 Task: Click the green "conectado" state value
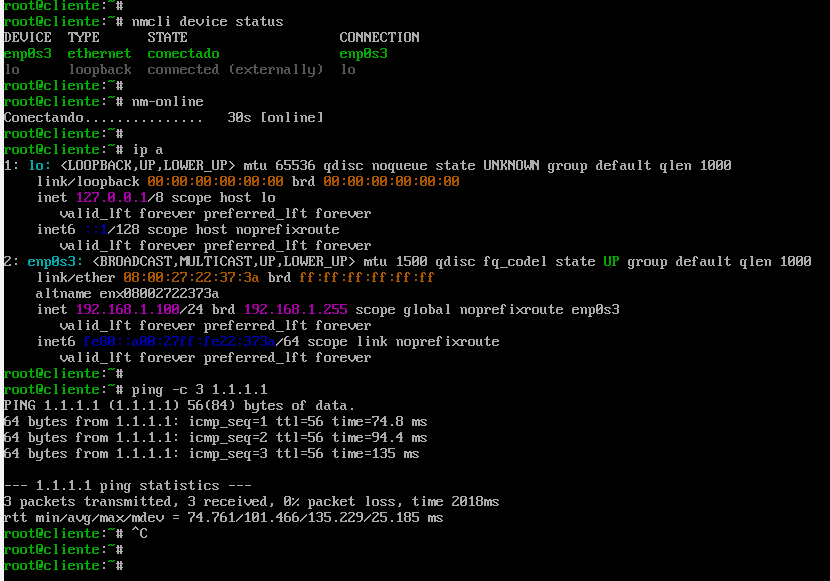coord(183,53)
